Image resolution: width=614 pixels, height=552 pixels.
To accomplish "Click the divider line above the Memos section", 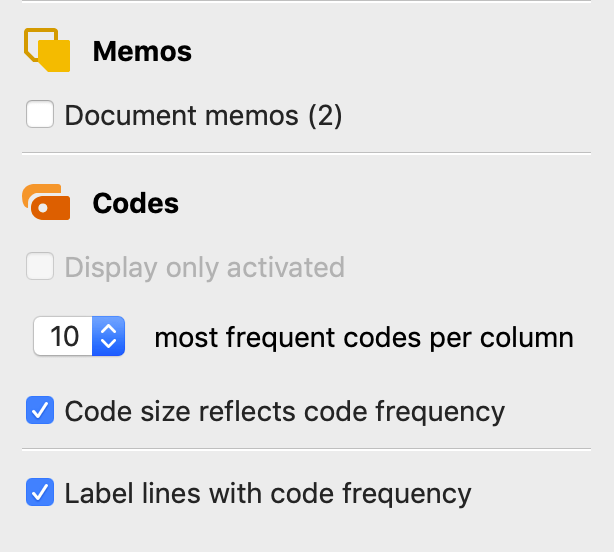I will (x=306, y=2).
